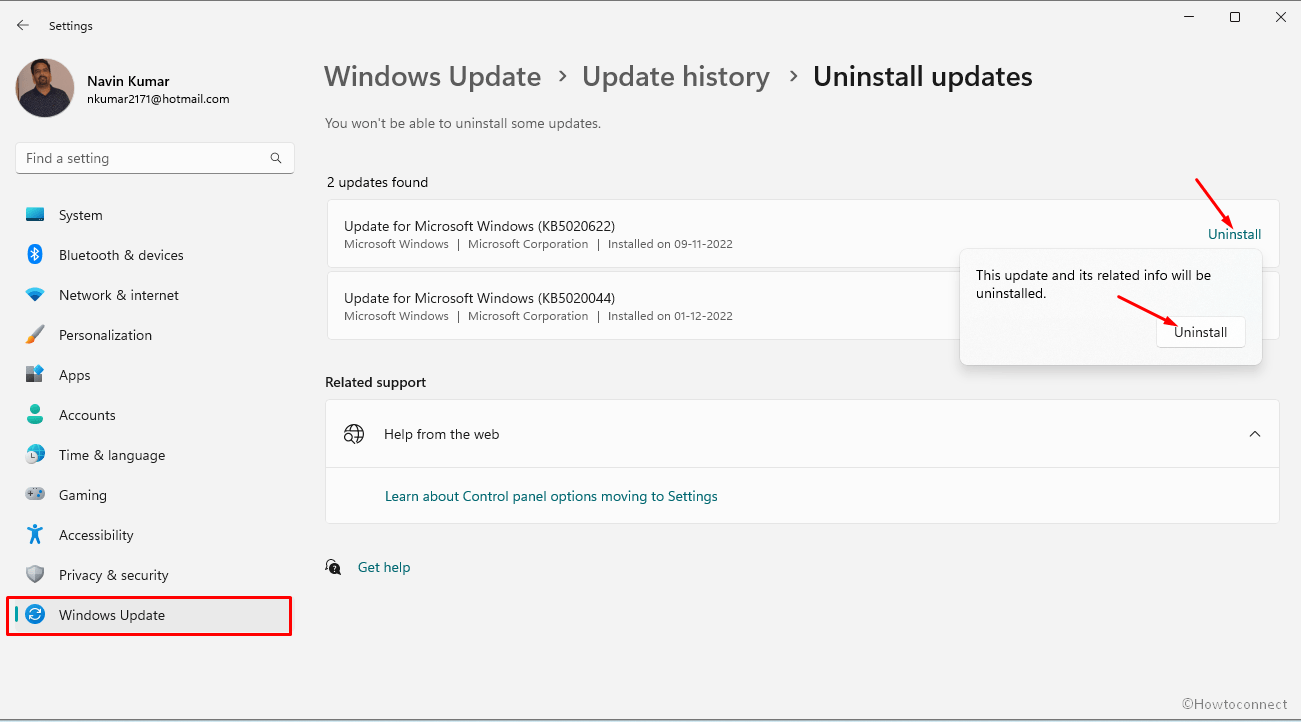Screen dimensions: 1301x722
Task: Click the Apps icon in sidebar
Action: click(x=35, y=375)
